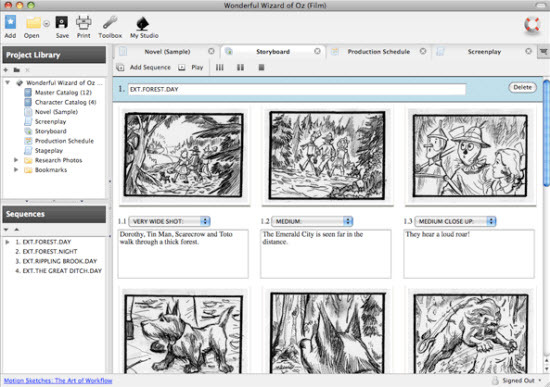Open the Toolbox wrench icon
The image size is (550, 387).
click(110, 23)
